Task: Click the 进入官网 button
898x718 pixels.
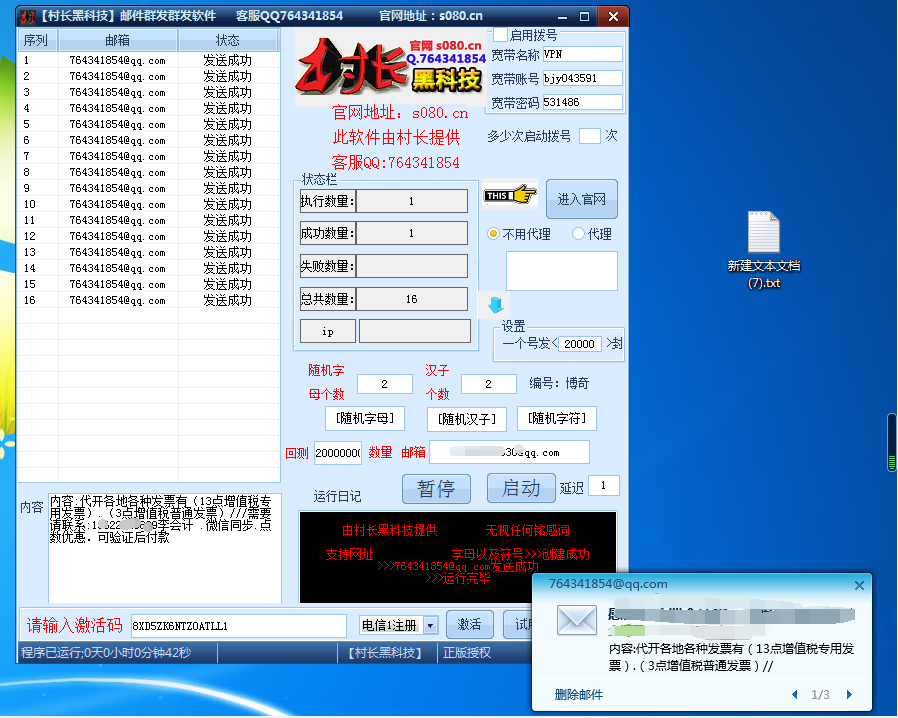Action: [x=581, y=198]
